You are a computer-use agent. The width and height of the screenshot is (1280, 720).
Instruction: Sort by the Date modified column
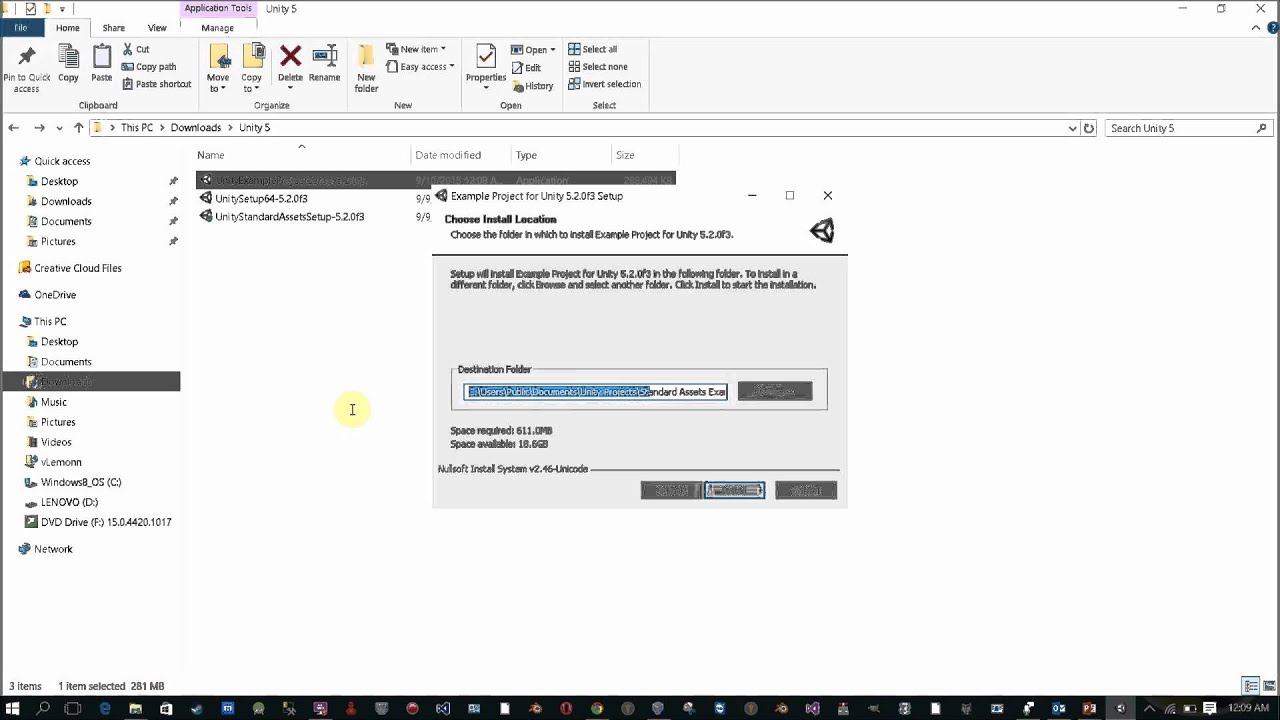448,155
